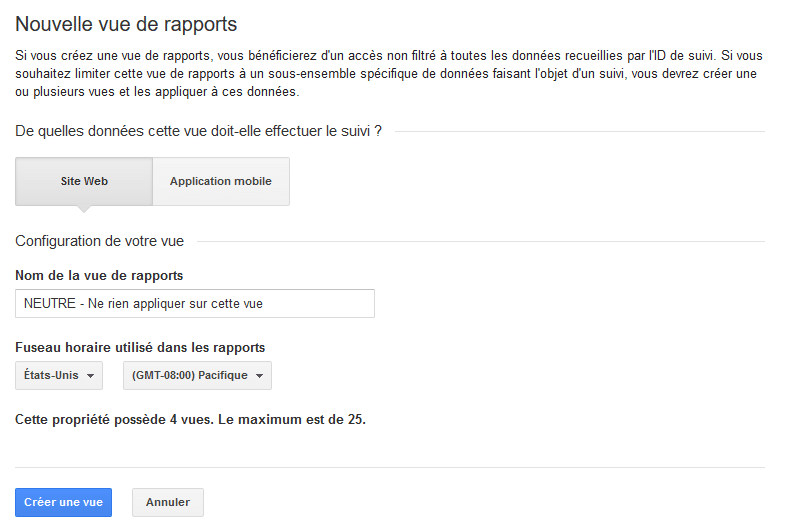Viewport: 787px width, 524px height.
Task: Click the Fuseau horaire utilisé dans les rapports label
Action: click(x=140, y=347)
